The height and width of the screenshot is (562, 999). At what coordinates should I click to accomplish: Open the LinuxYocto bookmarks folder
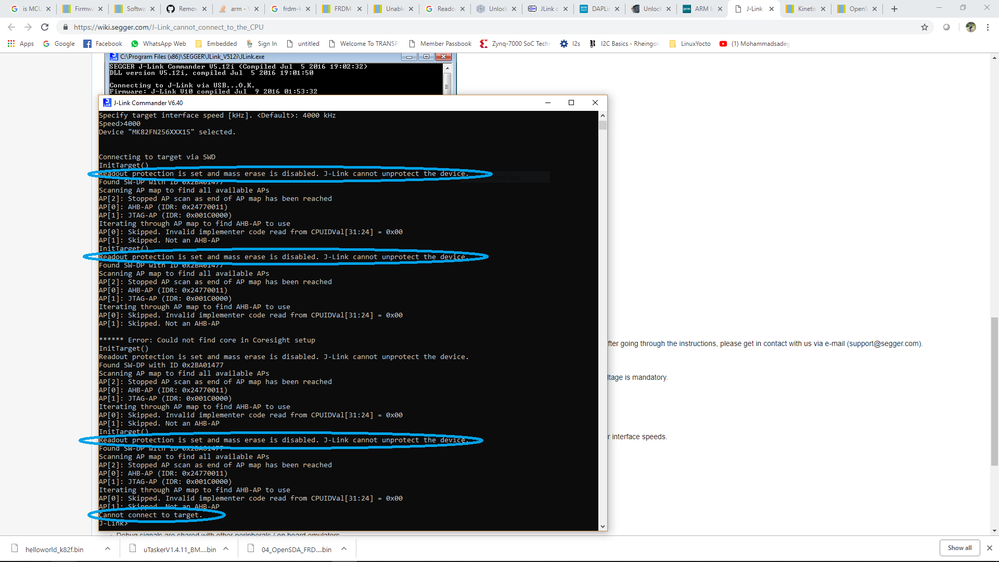click(689, 43)
